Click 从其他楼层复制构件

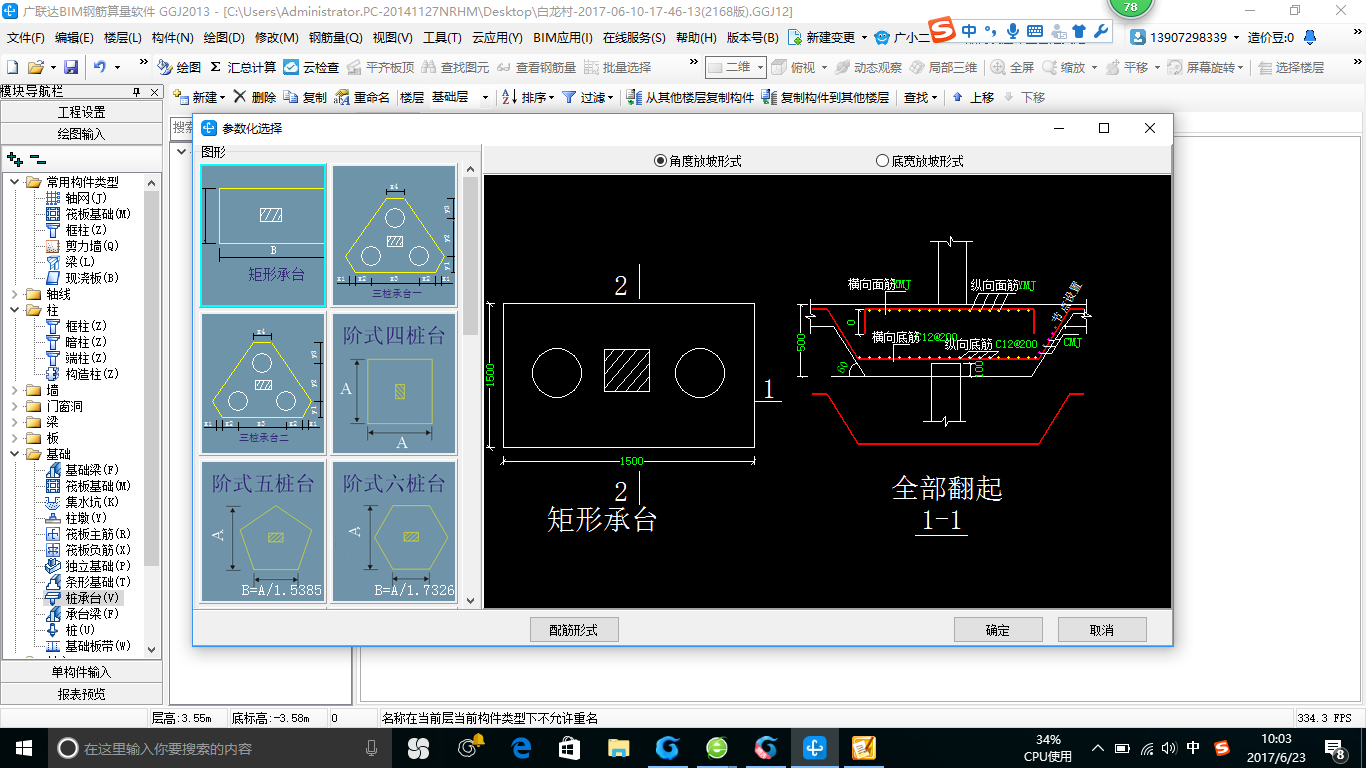690,97
